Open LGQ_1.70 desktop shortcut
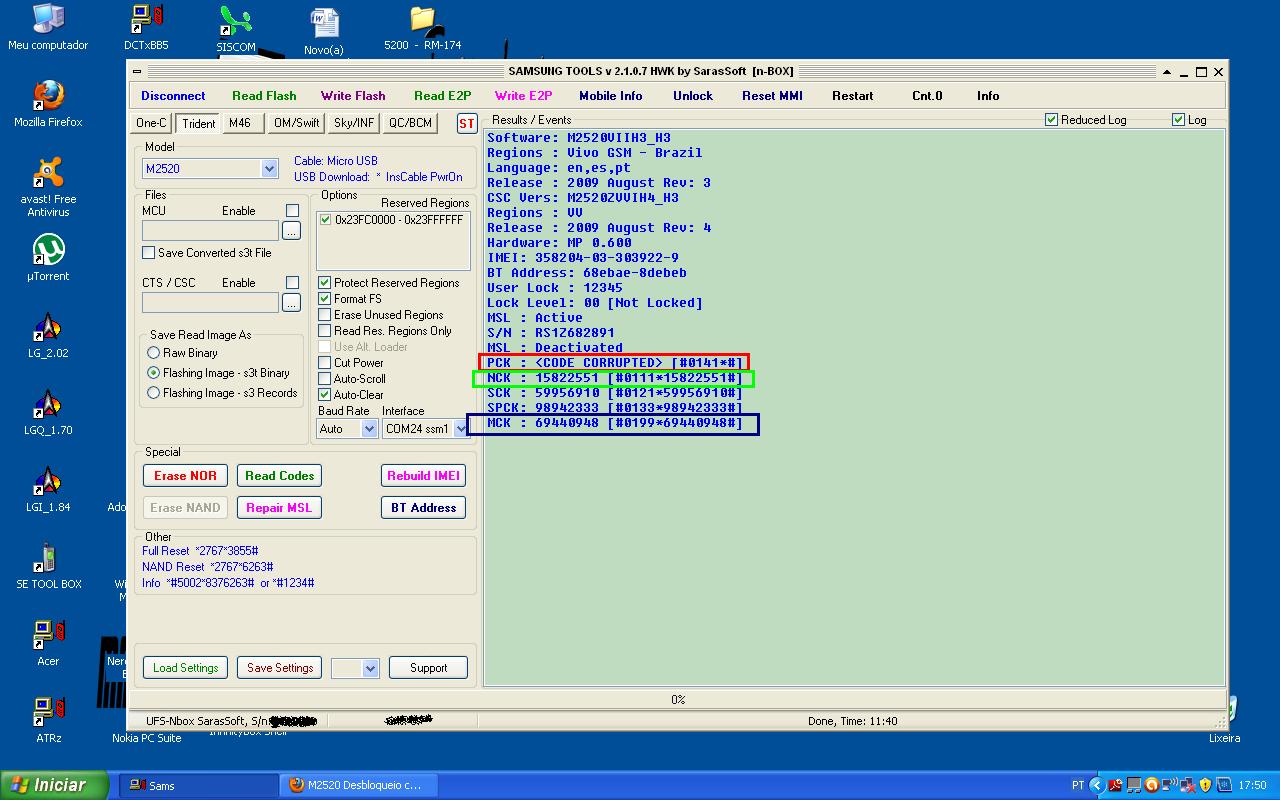The width and height of the screenshot is (1280, 800). tap(48, 412)
